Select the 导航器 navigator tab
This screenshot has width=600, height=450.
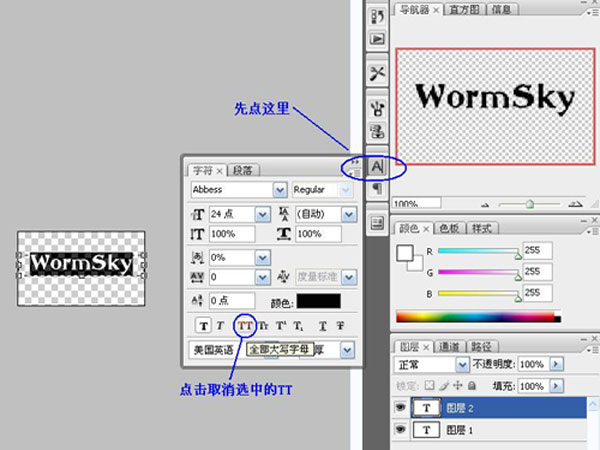click(x=414, y=10)
